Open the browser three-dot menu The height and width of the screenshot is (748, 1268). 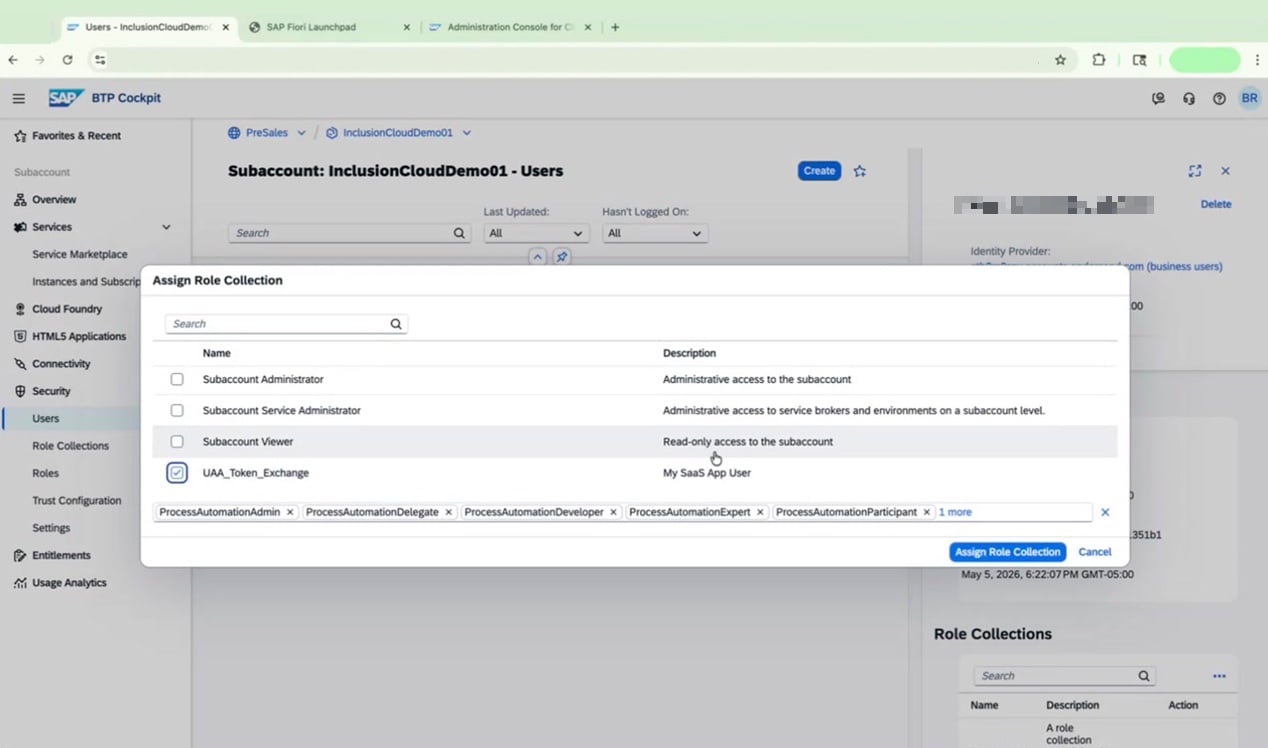pos(1257,60)
